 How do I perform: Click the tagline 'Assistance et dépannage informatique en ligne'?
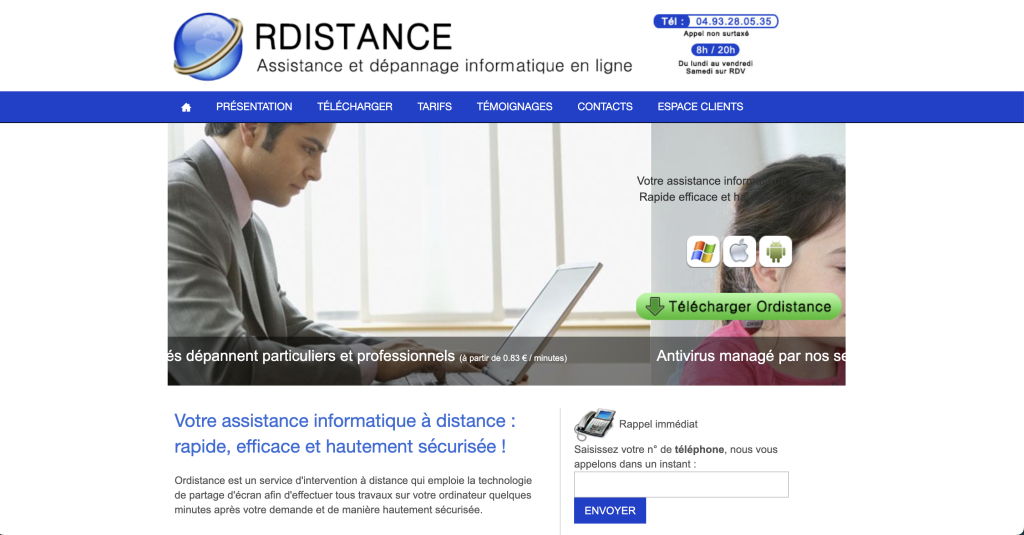(444, 65)
